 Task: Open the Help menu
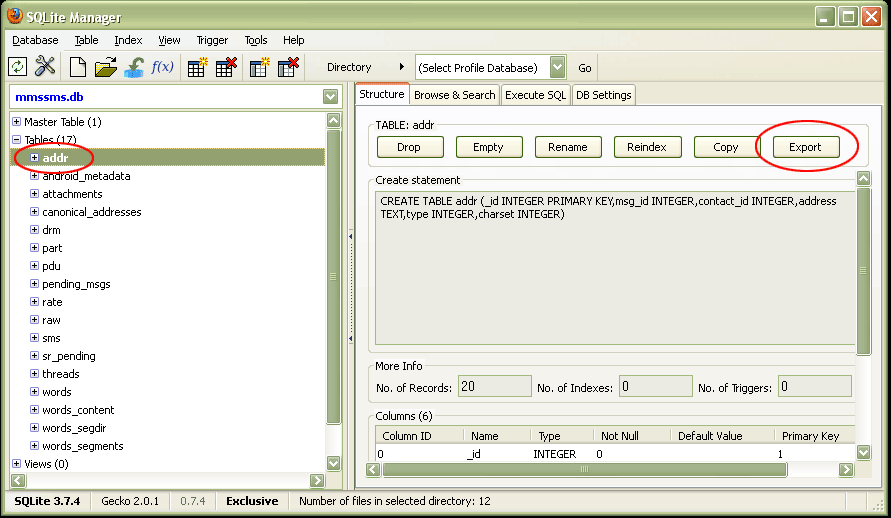[x=294, y=40]
